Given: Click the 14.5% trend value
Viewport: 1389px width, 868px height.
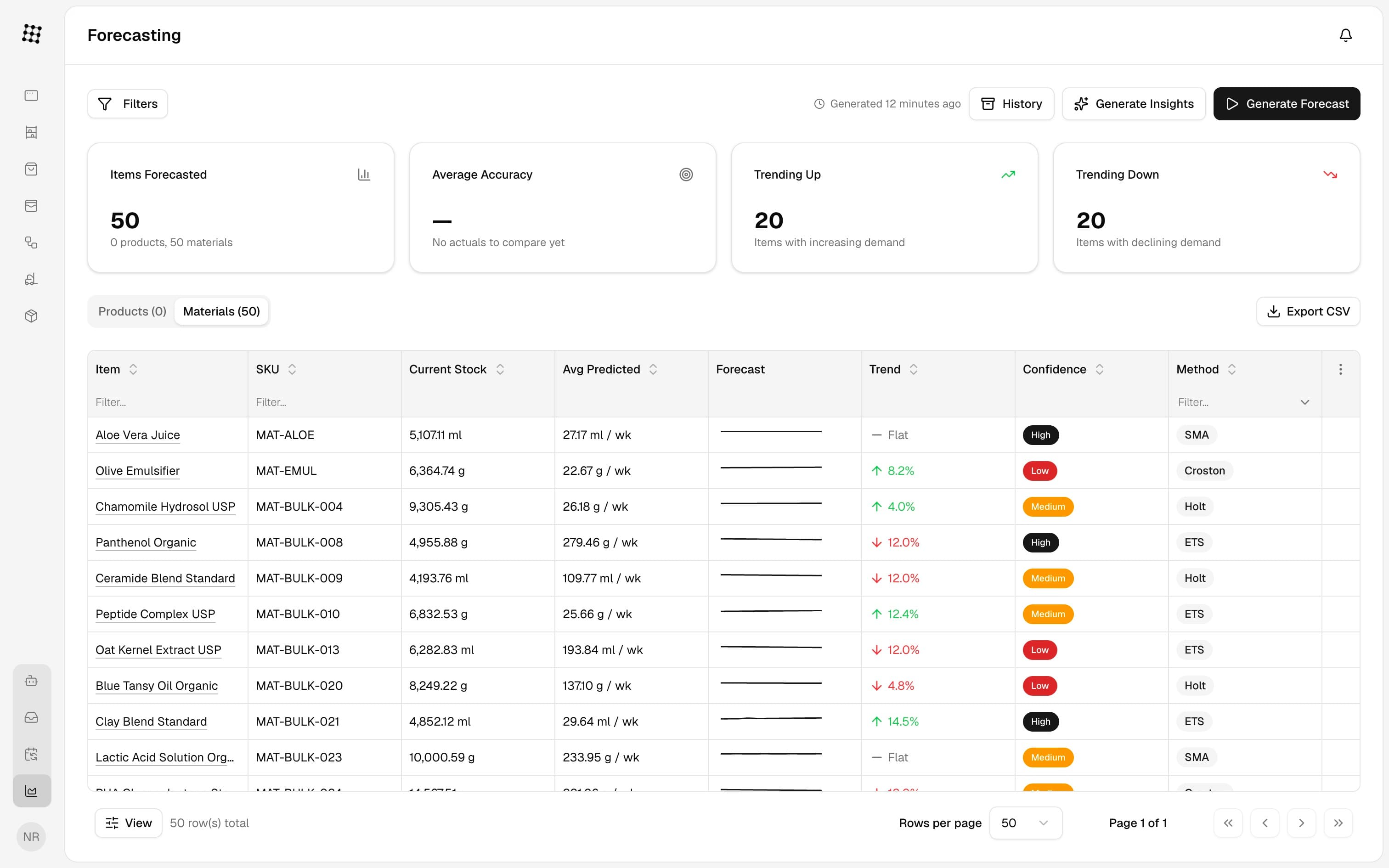Looking at the screenshot, I should tap(902, 721).
